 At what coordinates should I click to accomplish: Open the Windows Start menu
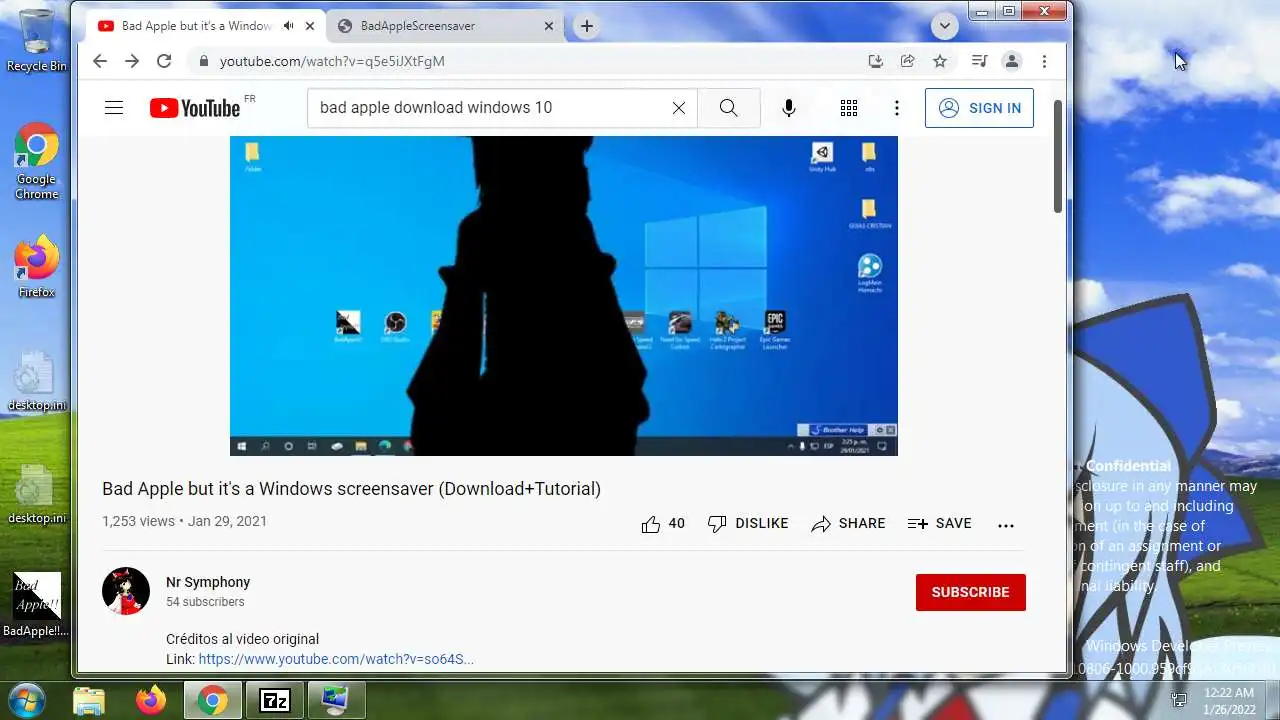coord(26,700)
